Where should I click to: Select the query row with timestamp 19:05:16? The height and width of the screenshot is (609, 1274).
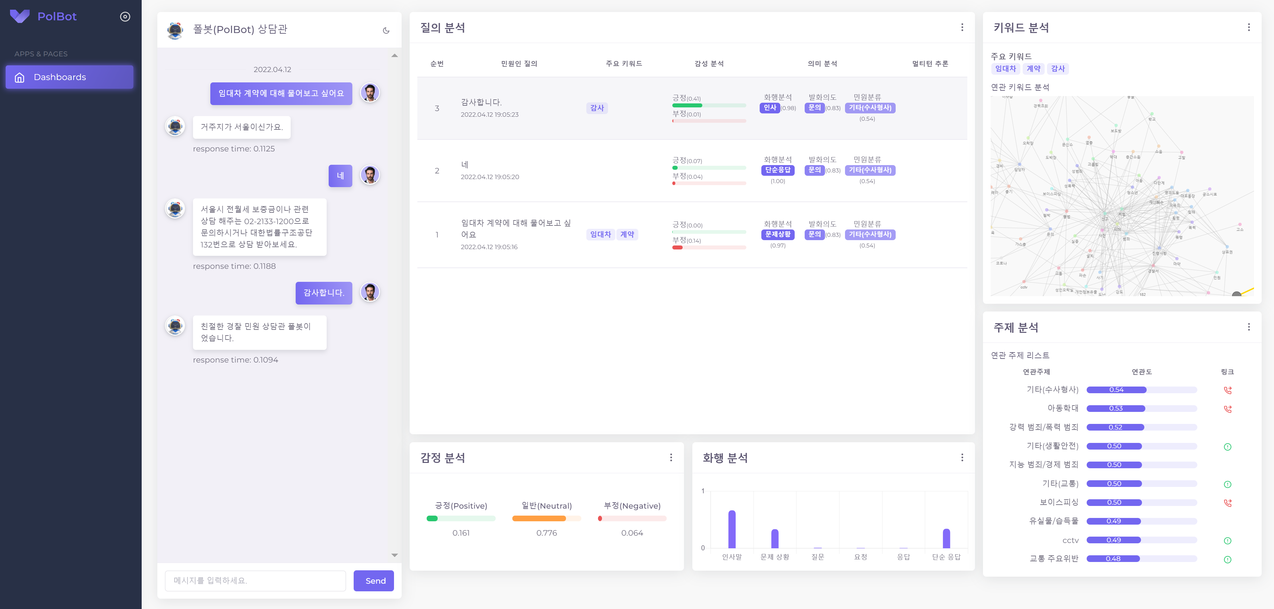tap(692, 235)
